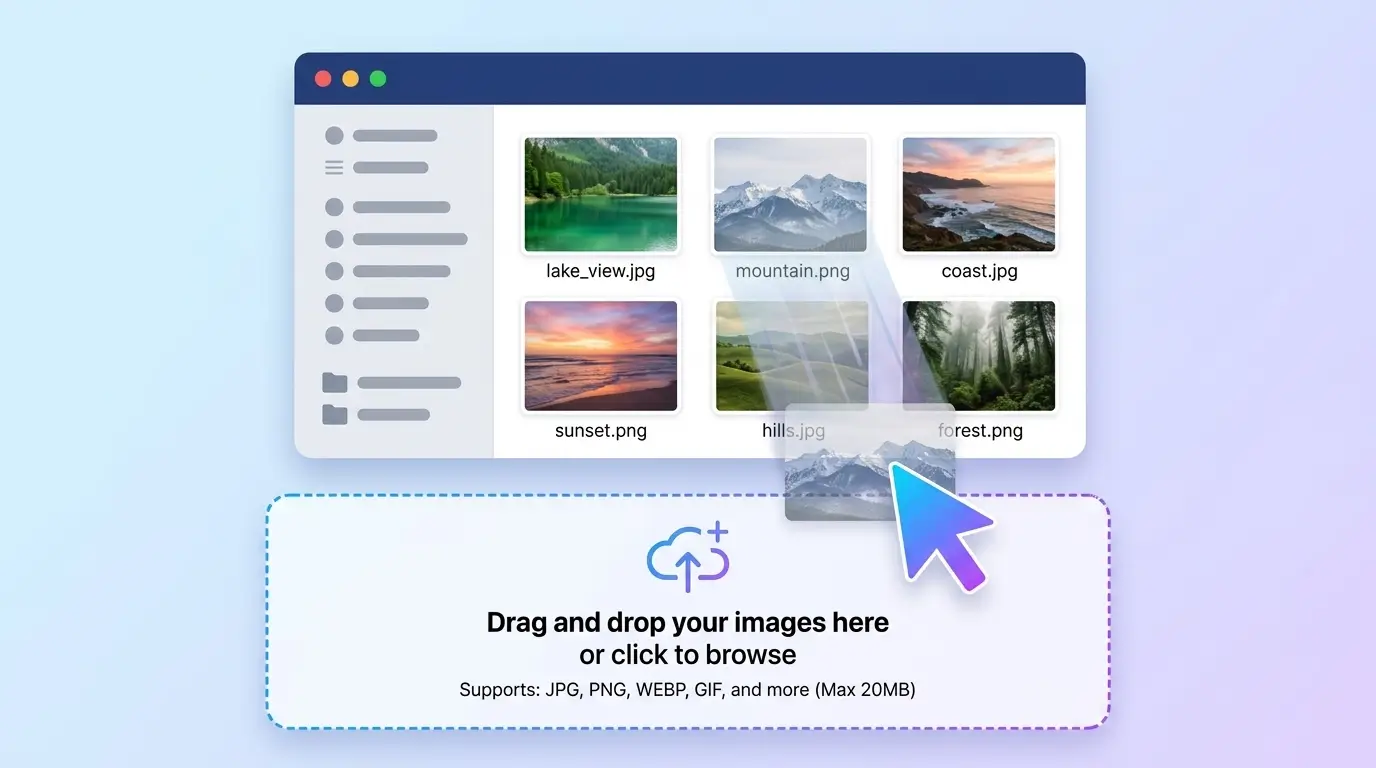Click the "Supports: JPG, PNG, WEBP, GIF" note

click(x=688, y=689)
